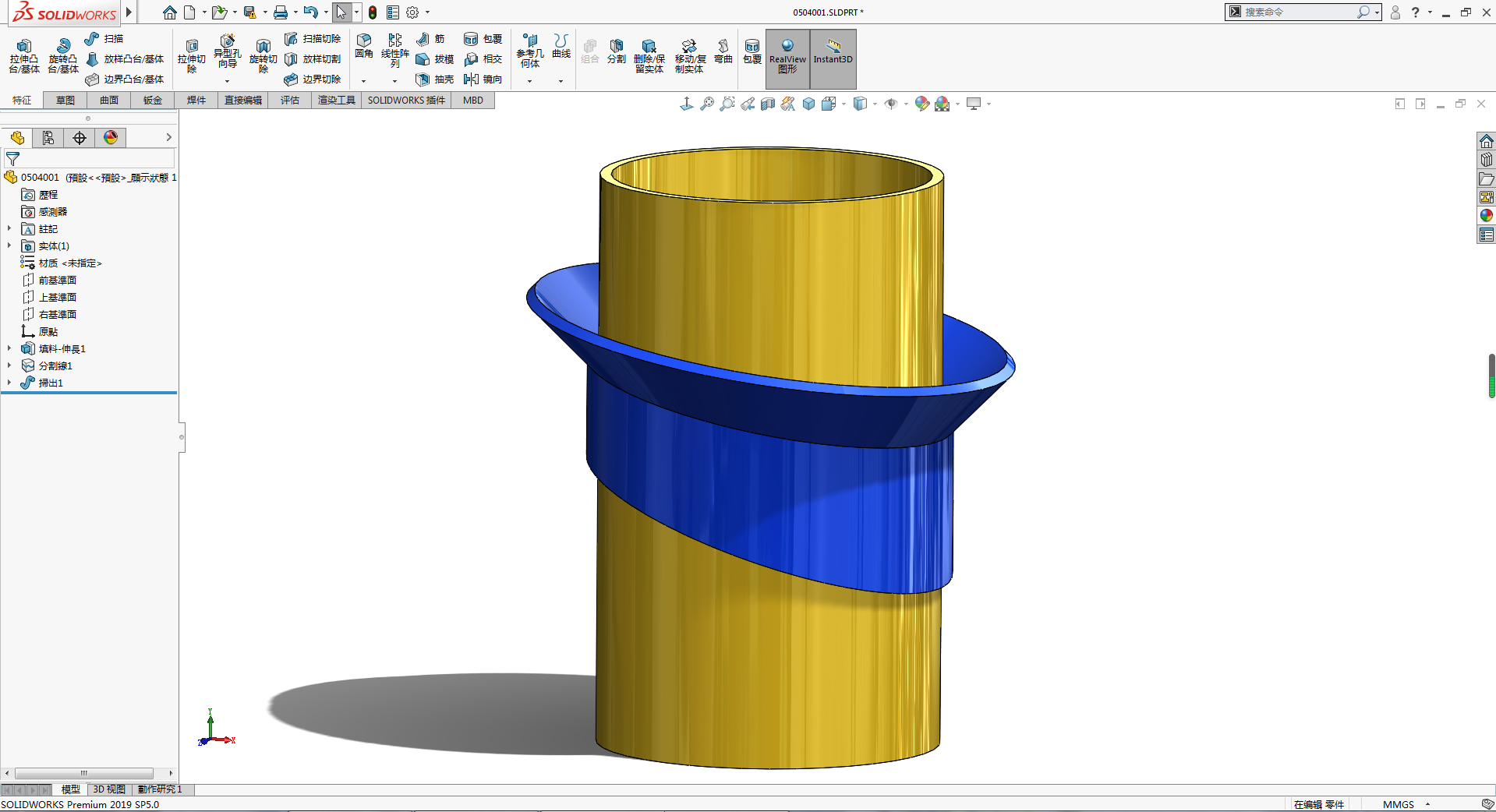This screenshot has width=1496, height=812.
Task: Open the MBD ribbon tab
Action: [x=473, y=100]
